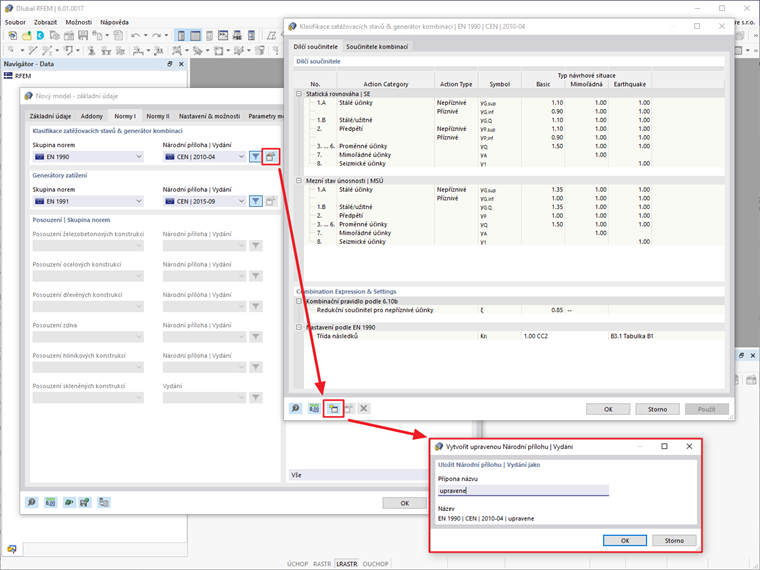The image size is (760, 570).
Task: Click units 0.00 icon in Klasifikace dialog
Action: coord(314,409)
